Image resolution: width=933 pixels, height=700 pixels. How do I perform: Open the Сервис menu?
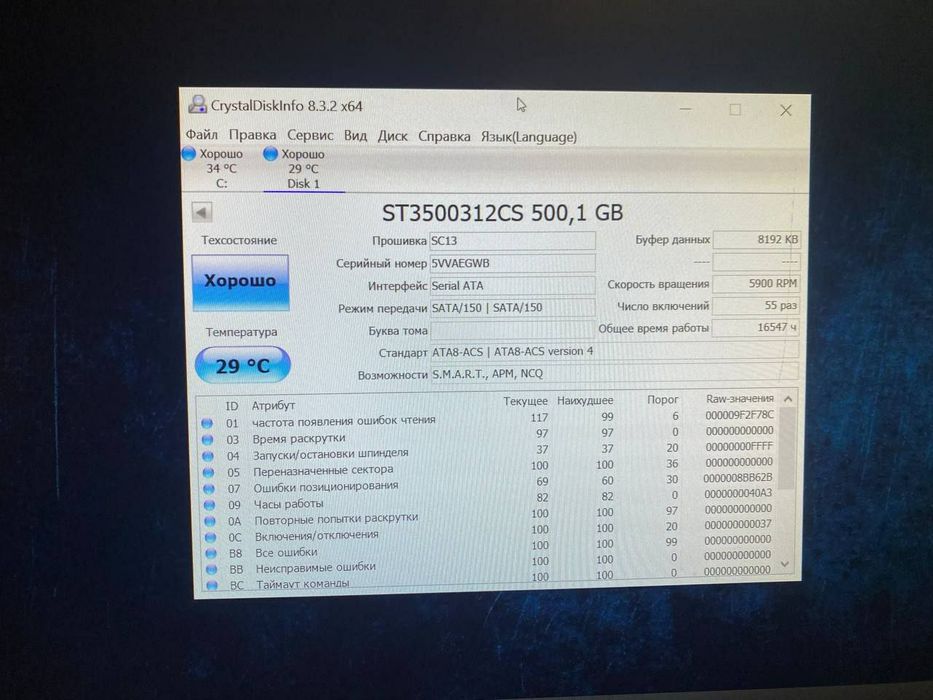[310, 136]
